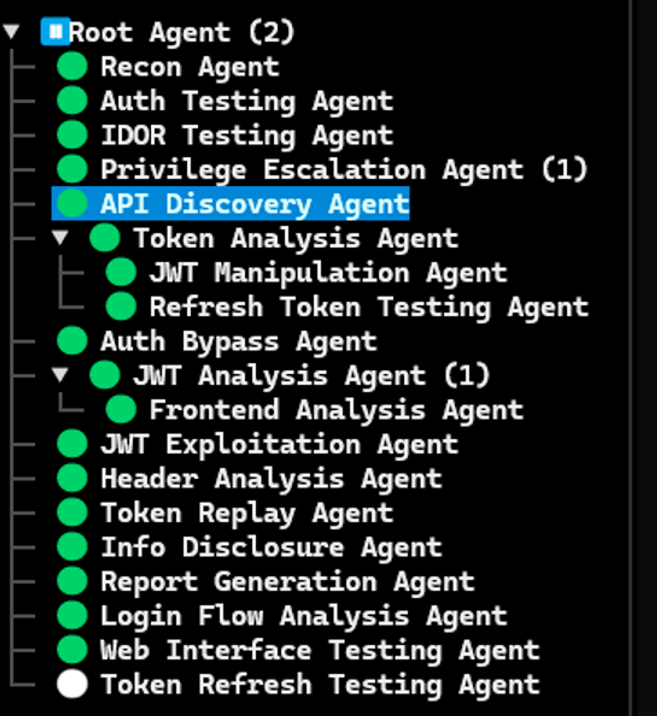
Task: Click the green dot next to Auth Testing Agent
Action: pyautogui.click(x=72, y=101)
